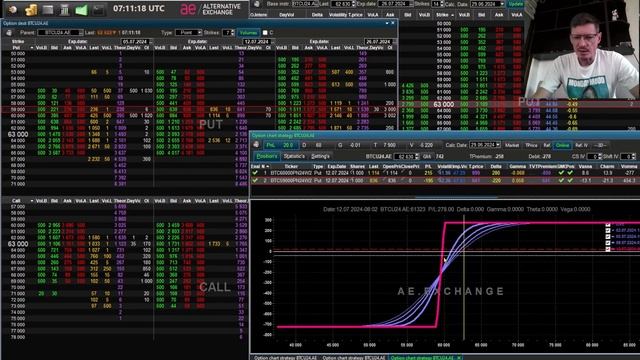Toggle the 05.07.2024 curve checkbox in the chart legend
Viewport: 640px width, 360px height.
pyautogui.click(x=608, y=236)
